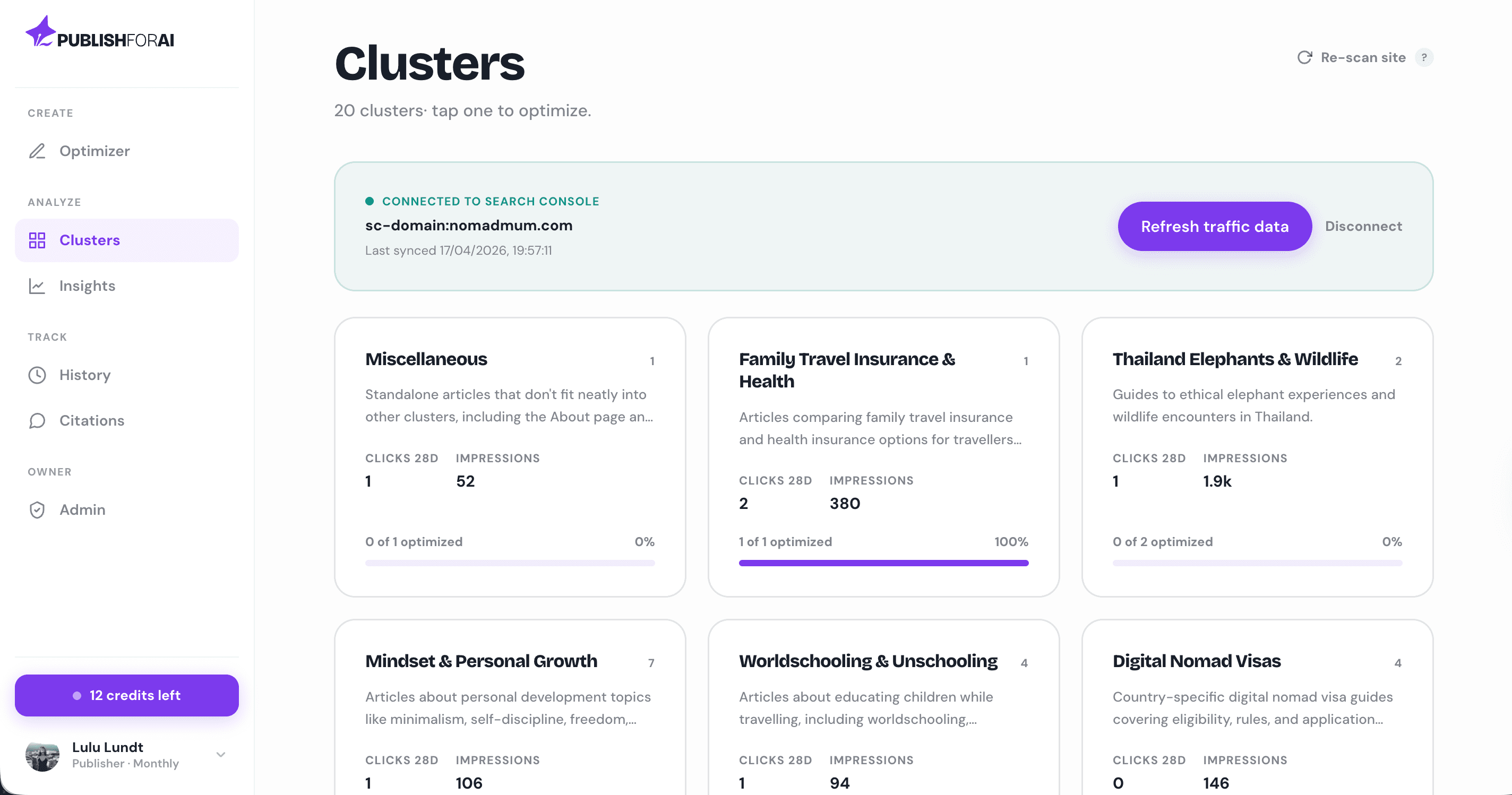This screenshot has height=795, width=1512.
Task: Click the Admin shield icon
Action: (x=37, y=510)
